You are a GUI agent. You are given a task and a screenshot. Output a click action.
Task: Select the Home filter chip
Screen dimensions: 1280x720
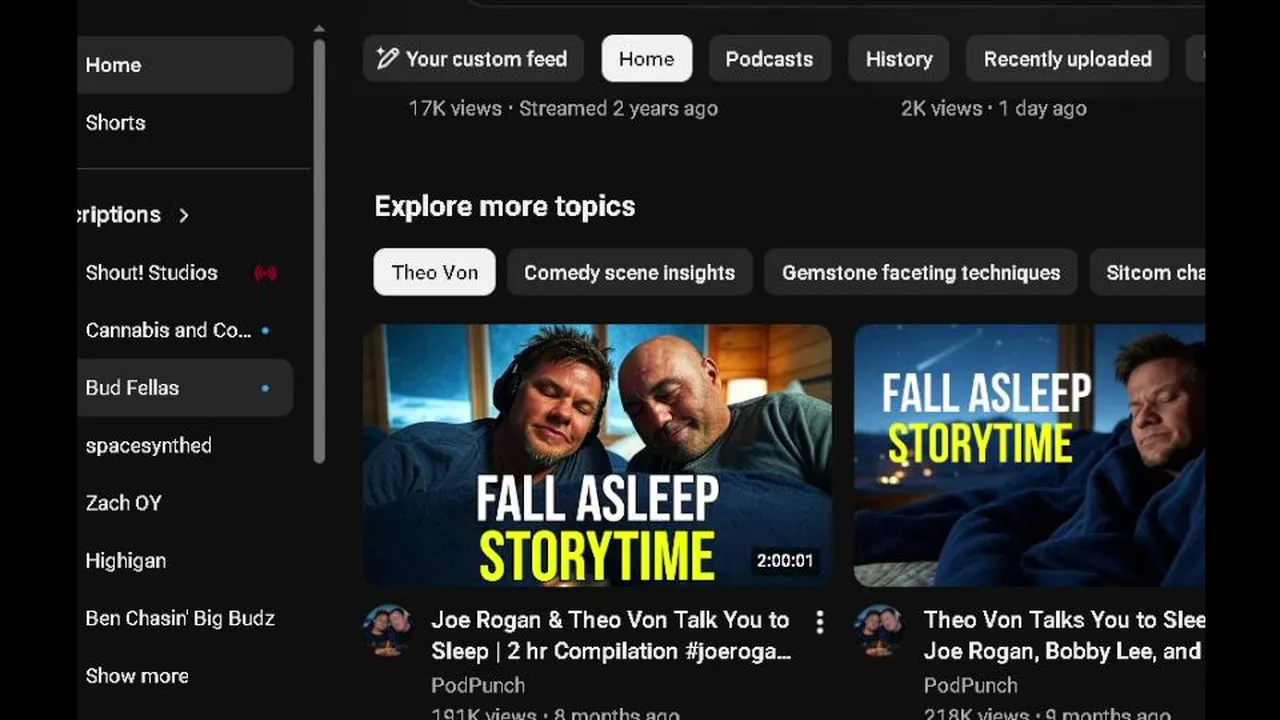coord(647,59)
